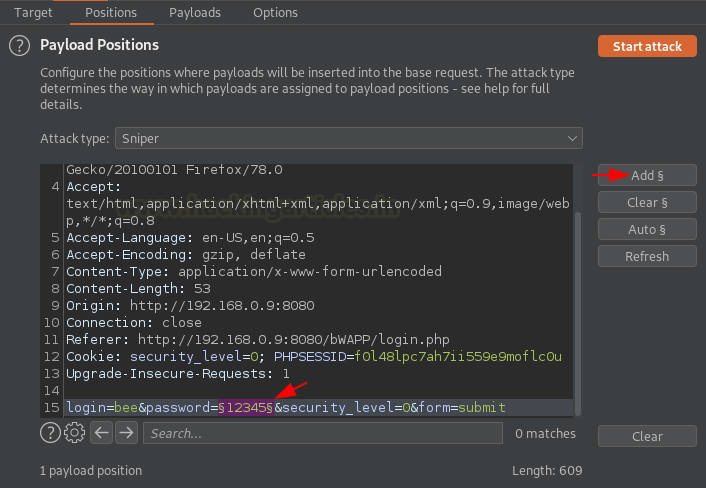This screenshot has height=488, width=706.
Task: Click the '0 matches' search result label
Action: [x=545, y=434]
